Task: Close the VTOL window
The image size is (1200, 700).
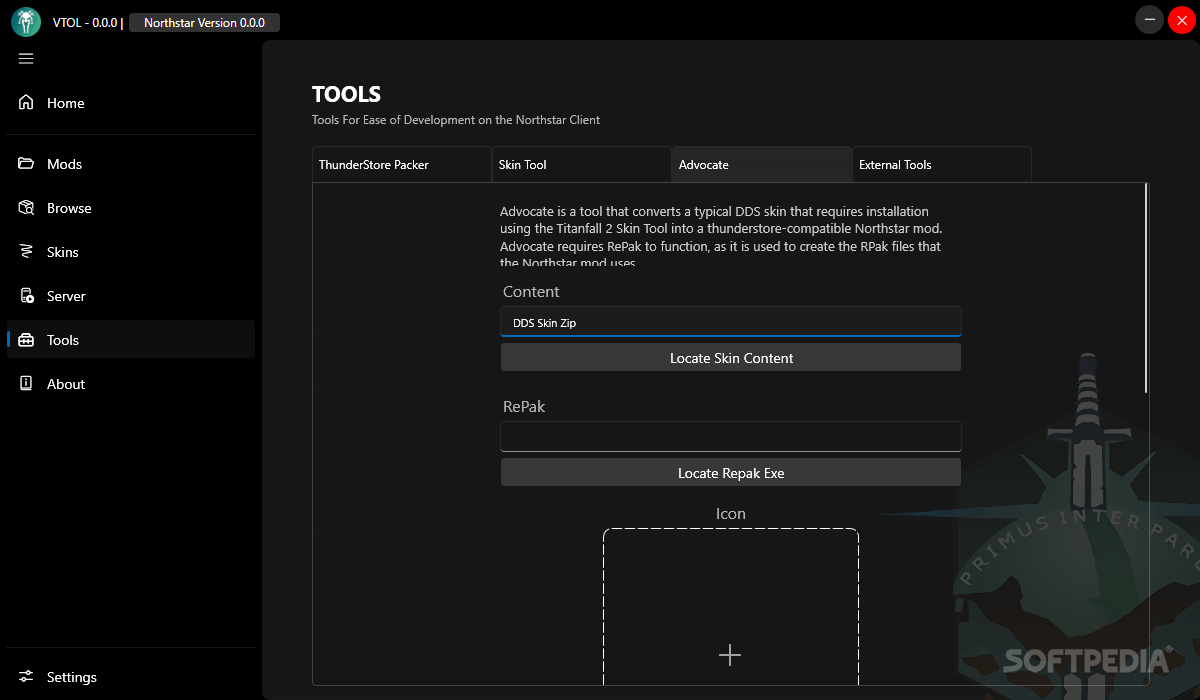Action: click(x=1181, y=19)
